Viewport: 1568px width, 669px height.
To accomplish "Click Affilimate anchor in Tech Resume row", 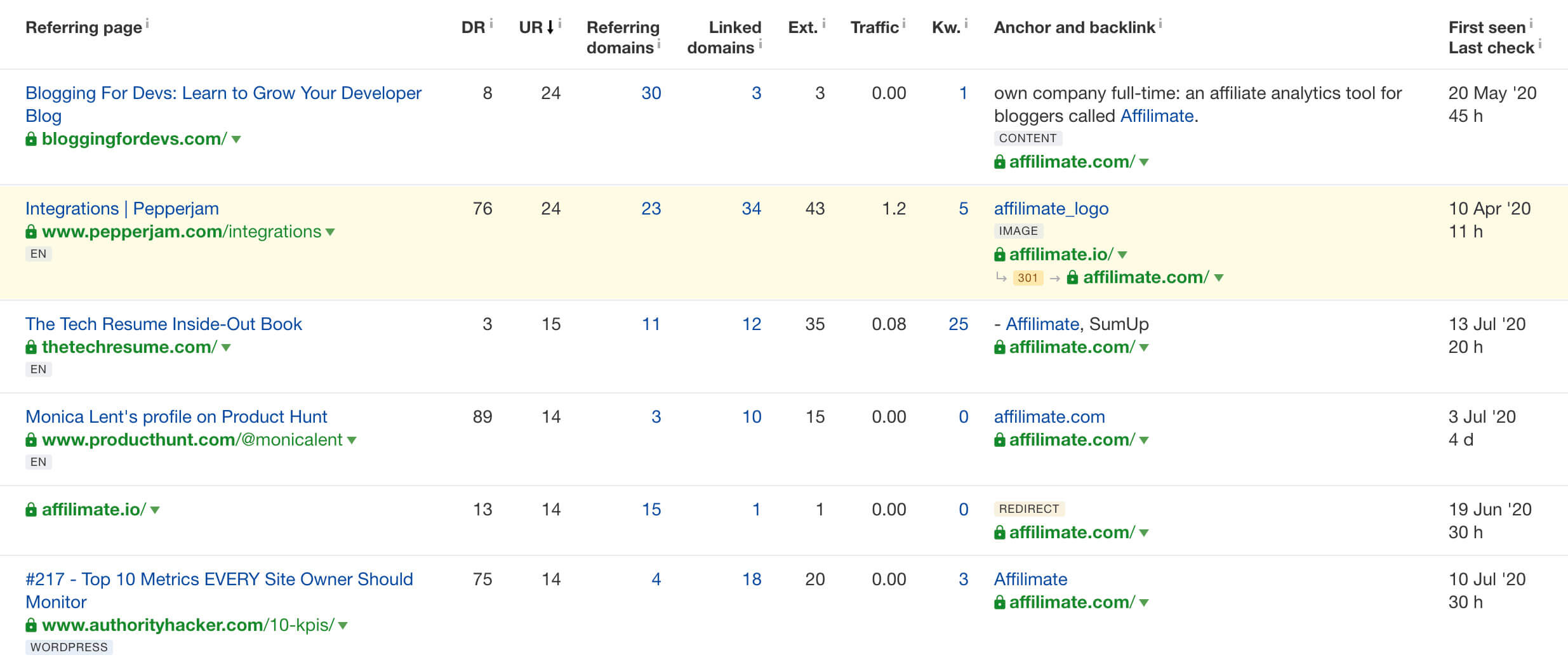I will coord(1042,324).
